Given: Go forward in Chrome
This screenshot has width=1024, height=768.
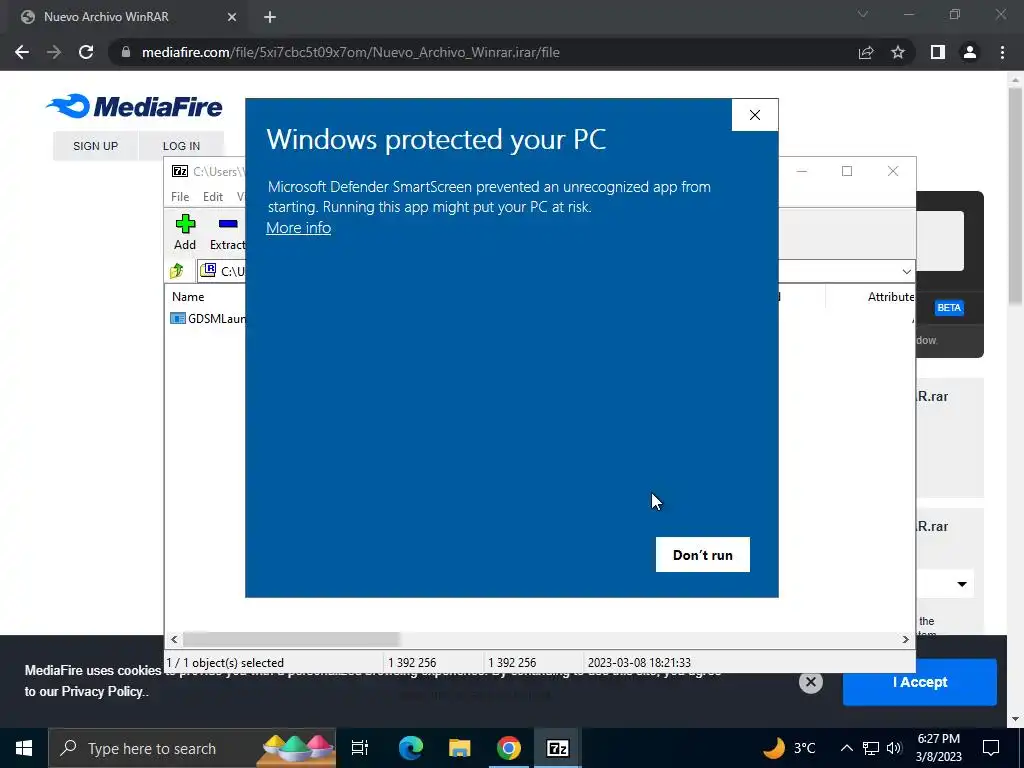Looking at the screenshot, I should (54, 52).
